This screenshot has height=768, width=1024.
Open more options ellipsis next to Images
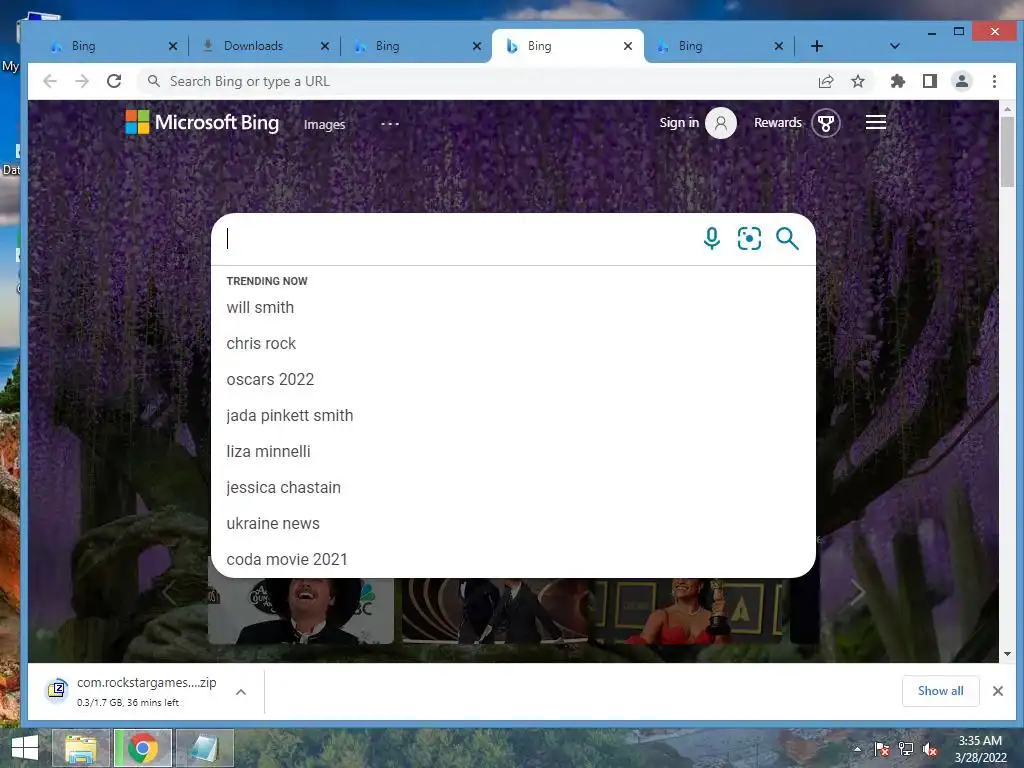390,124
